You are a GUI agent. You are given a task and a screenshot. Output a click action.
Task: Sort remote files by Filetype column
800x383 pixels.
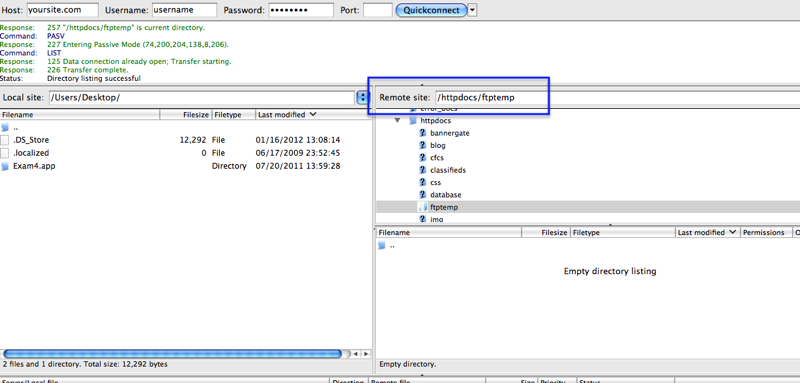[x=623, y=233]
